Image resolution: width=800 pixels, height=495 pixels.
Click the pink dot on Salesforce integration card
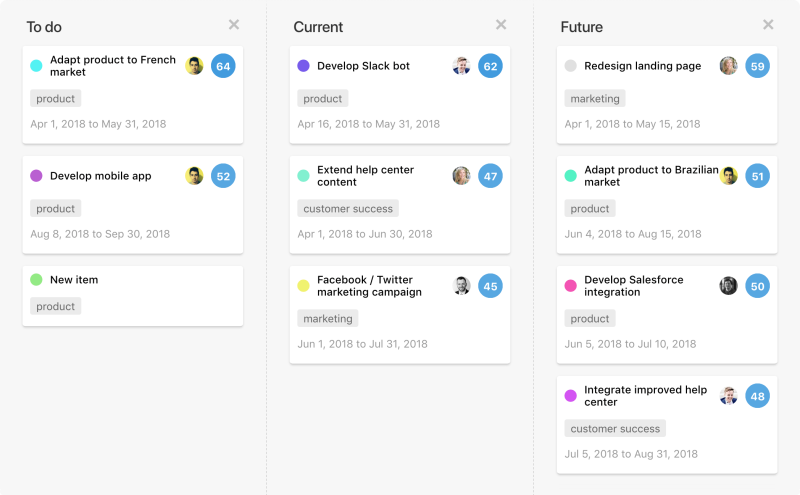pos(570,286)
